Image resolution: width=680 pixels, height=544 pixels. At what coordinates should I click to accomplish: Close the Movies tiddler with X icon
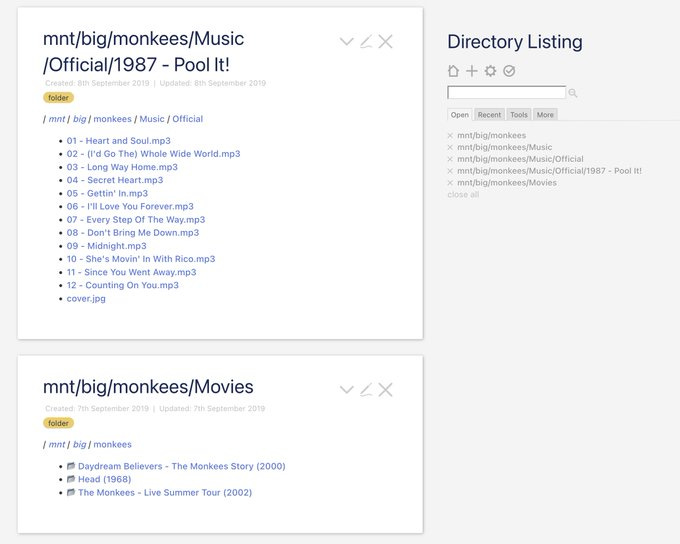(385, 390)
